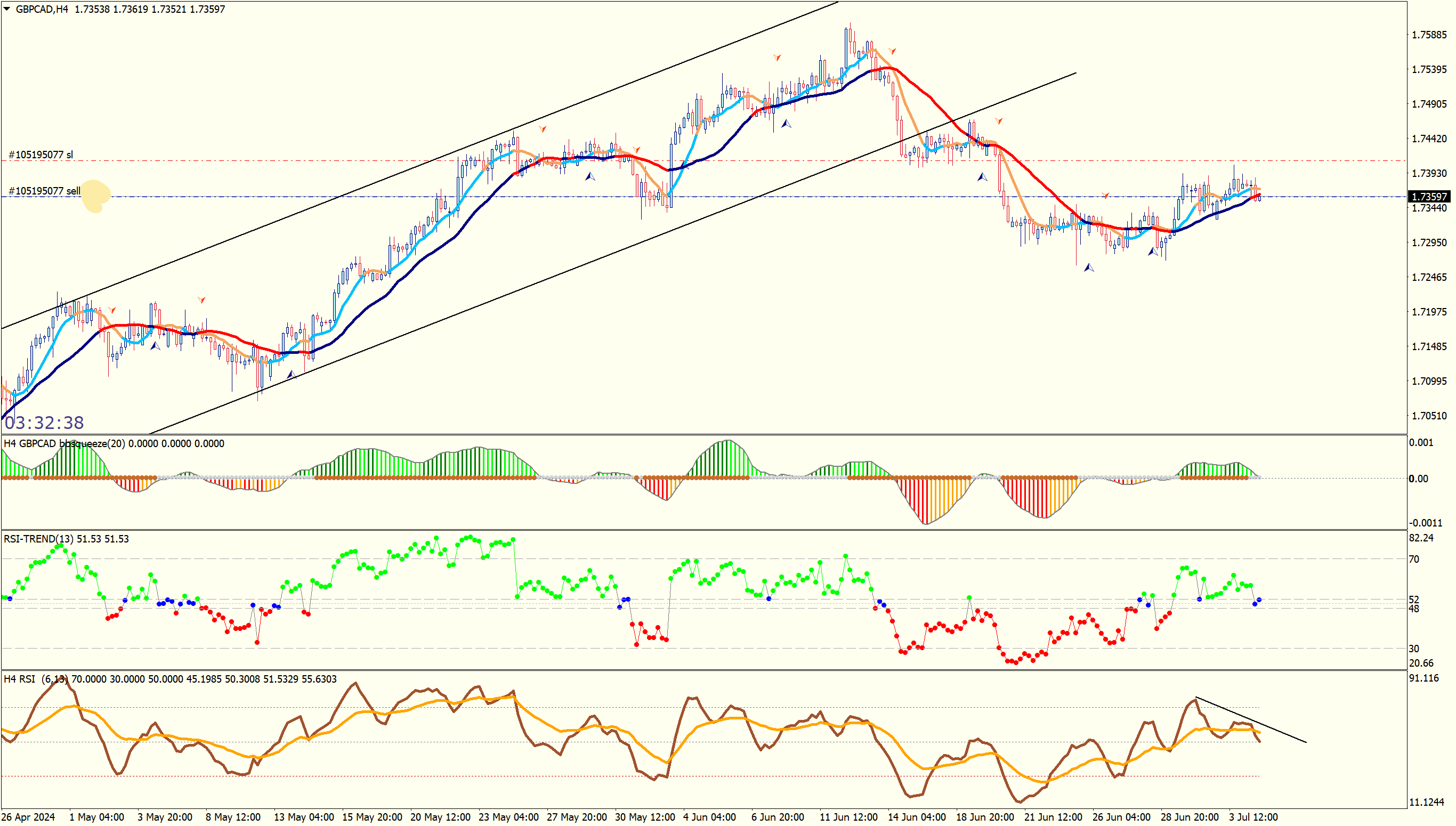The image size is (1456, 826).
Task: Click the blue buy arrow below the lowest June wick
Action: pos(1088,267)
